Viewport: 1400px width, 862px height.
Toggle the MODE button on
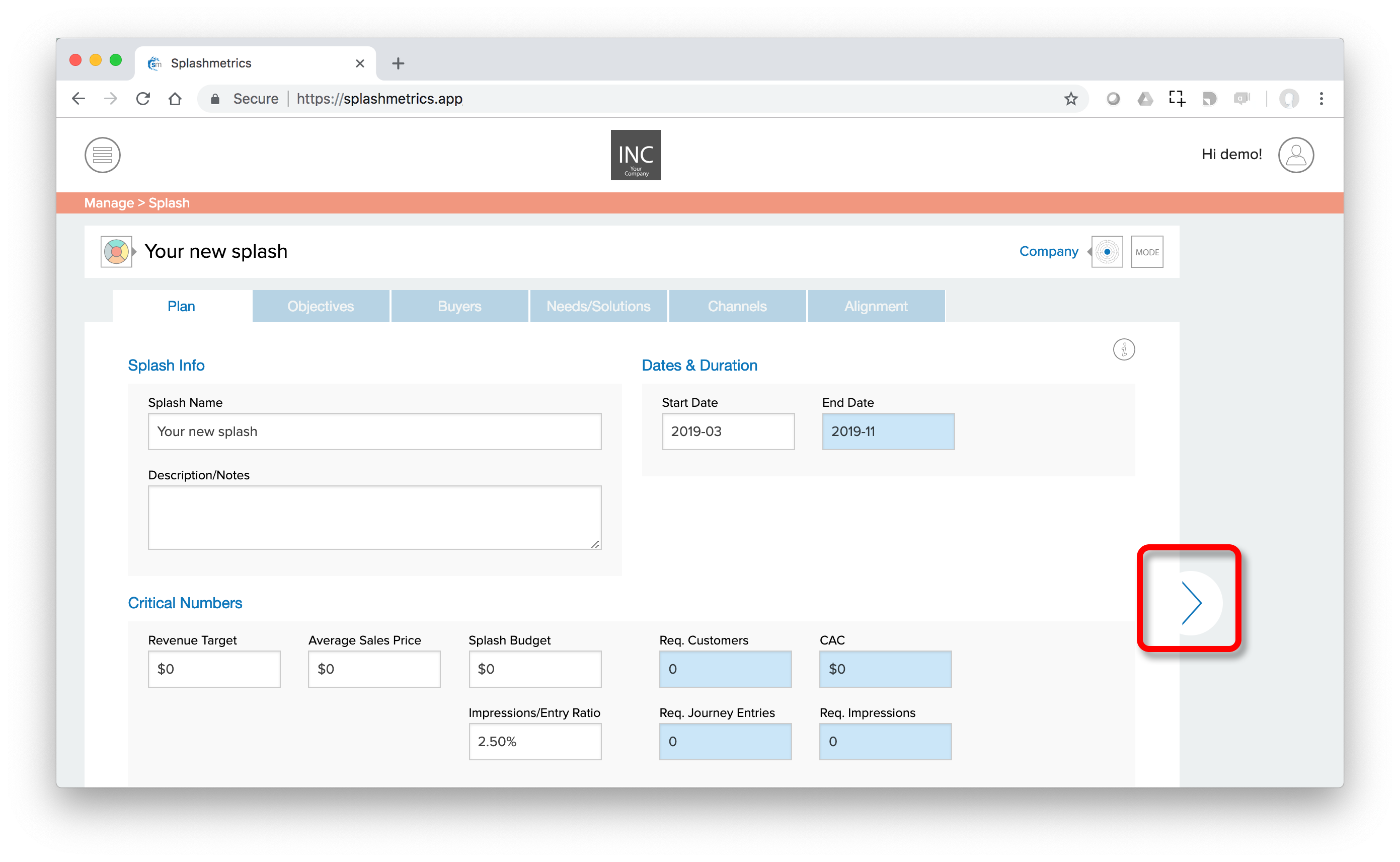pyautogui.click(x=1147, y=251)
